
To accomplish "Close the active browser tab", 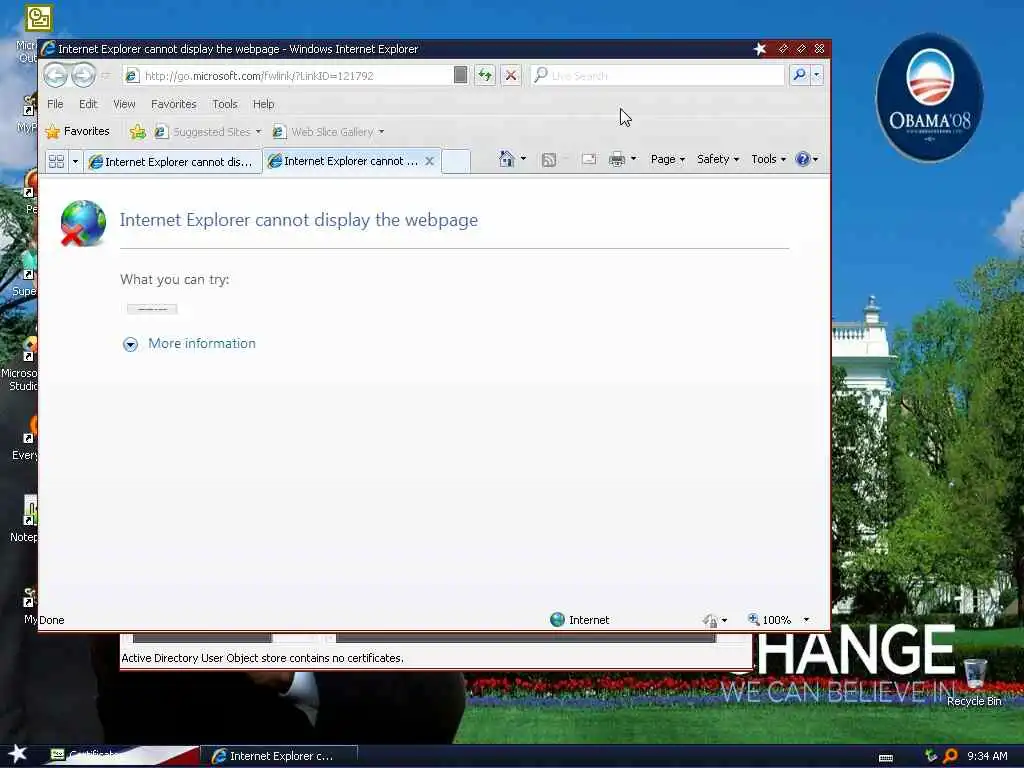I will click(430, 161).
